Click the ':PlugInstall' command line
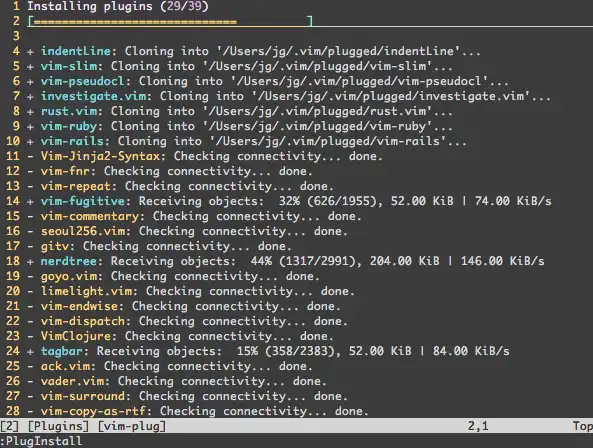Image resolution: width=593 pixels, height=448 pixels. (41, 441)
